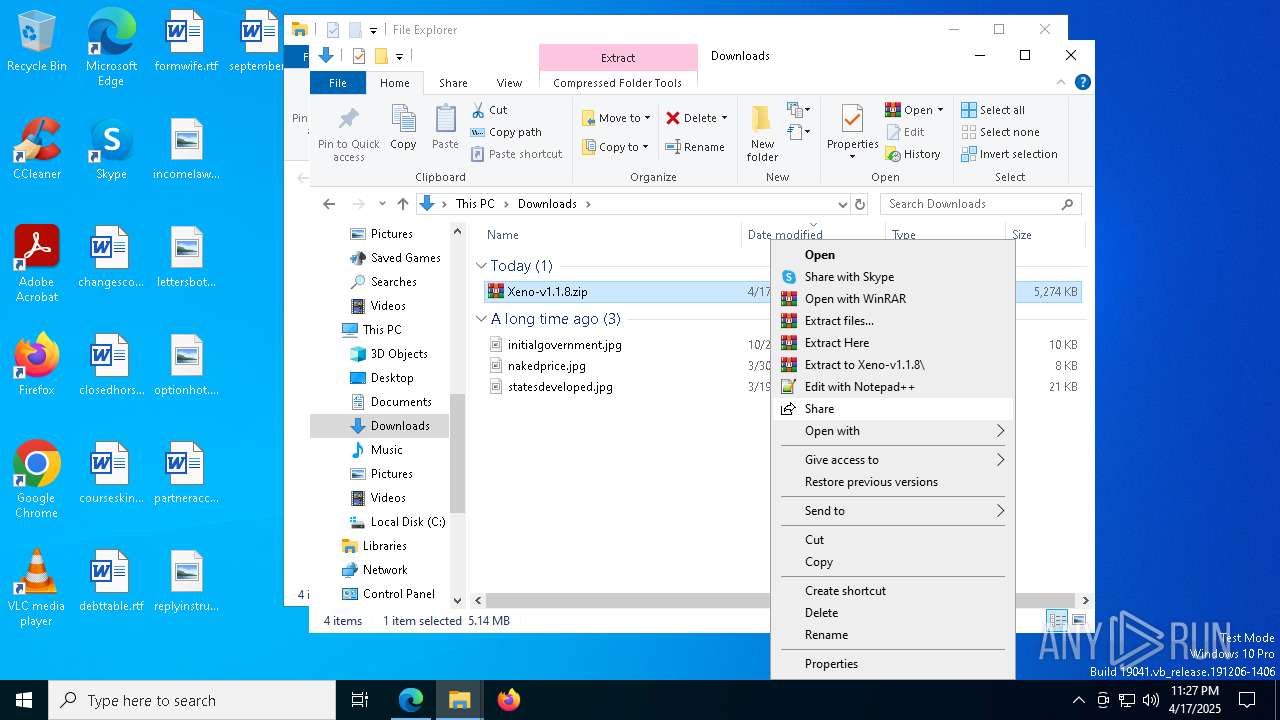Select the CCleaner desktop shortcut
Screen dimensions: 1280x720
coord(37,150)
